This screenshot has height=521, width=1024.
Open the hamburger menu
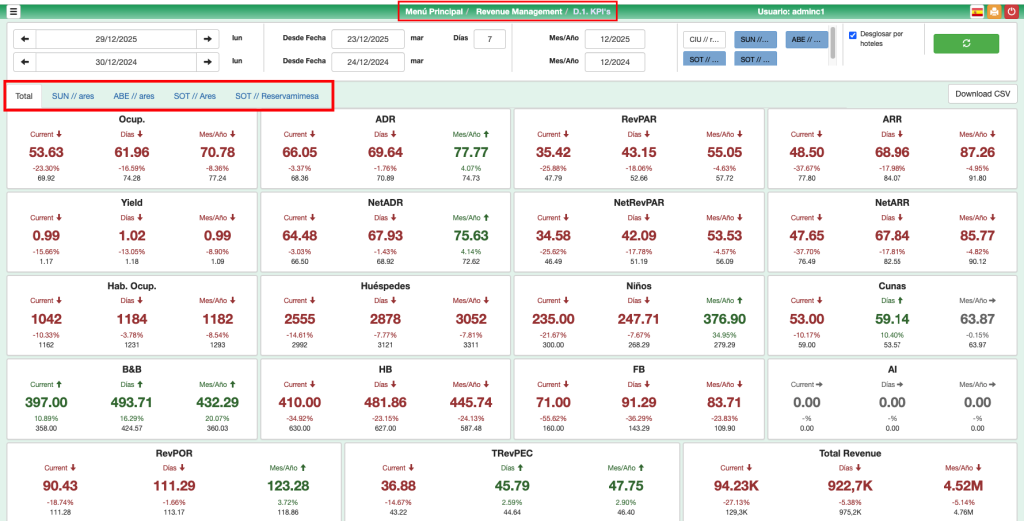13,11
